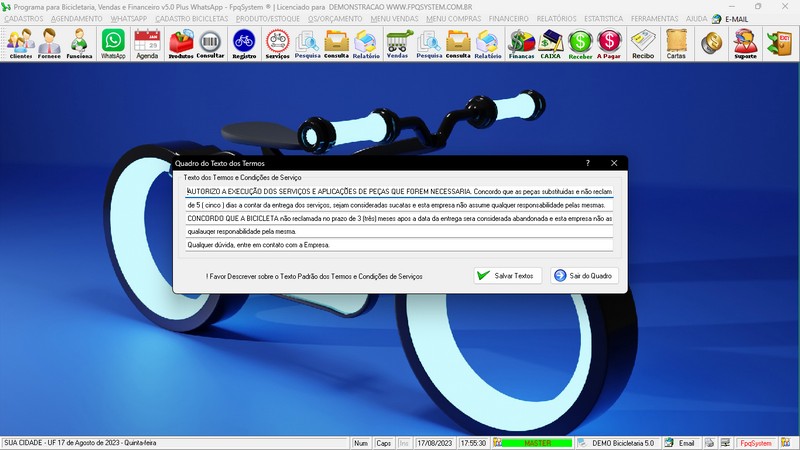Open the Serviços toolbar icon
Viewport: 800px width, 450px height.
[277, 43]
